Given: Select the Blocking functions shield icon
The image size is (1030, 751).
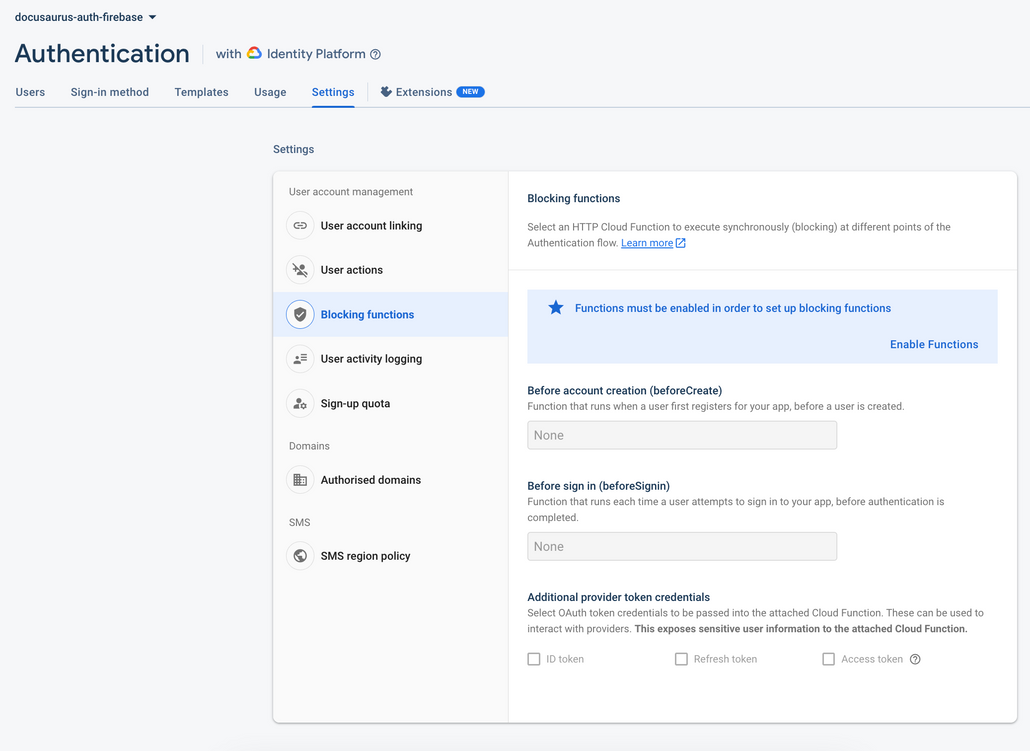Looking at the screenshot, I should coord(300,314).
